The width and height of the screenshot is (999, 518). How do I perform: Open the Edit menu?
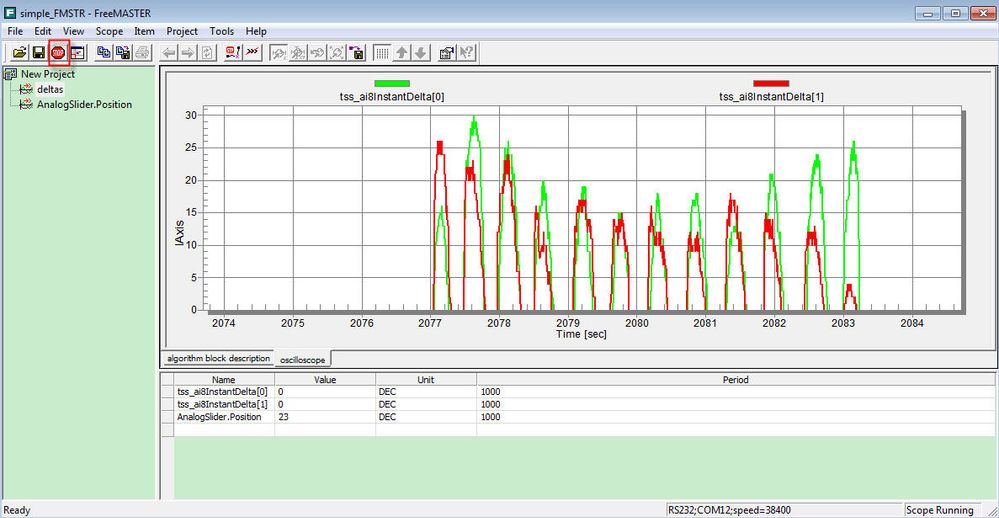[43, 31]
